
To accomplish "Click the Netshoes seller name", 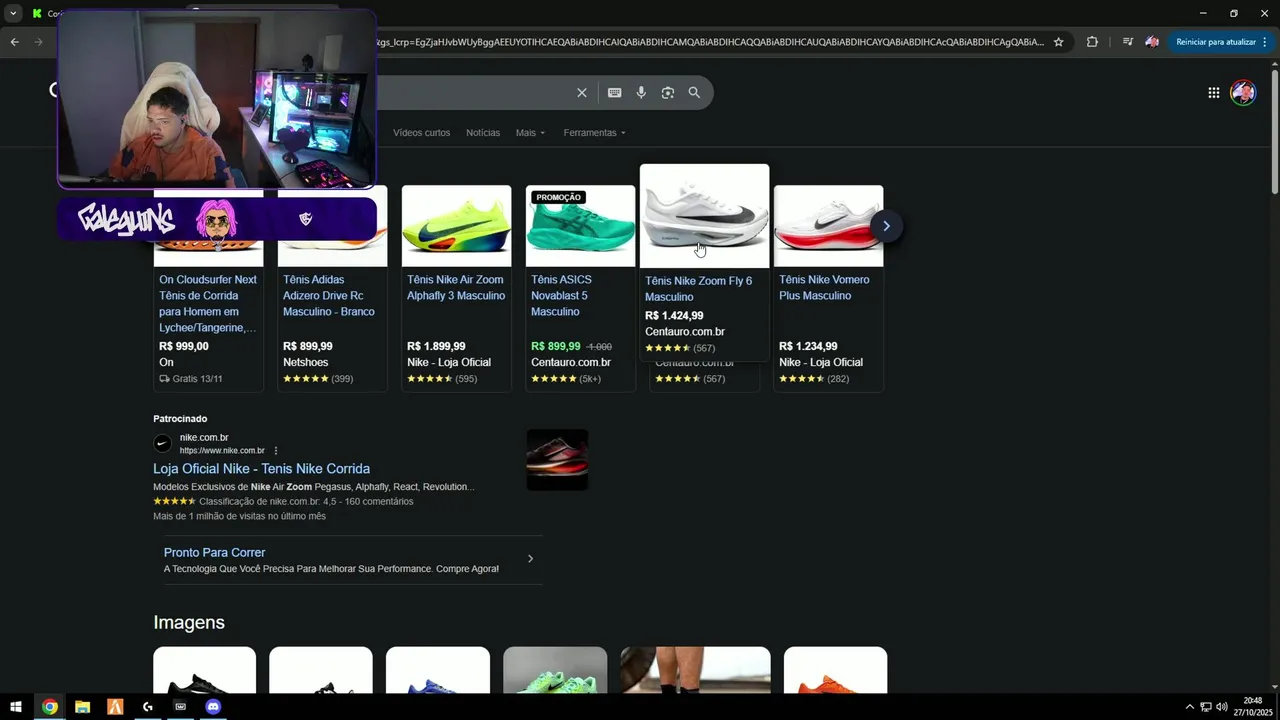I will tap(305, 362).
